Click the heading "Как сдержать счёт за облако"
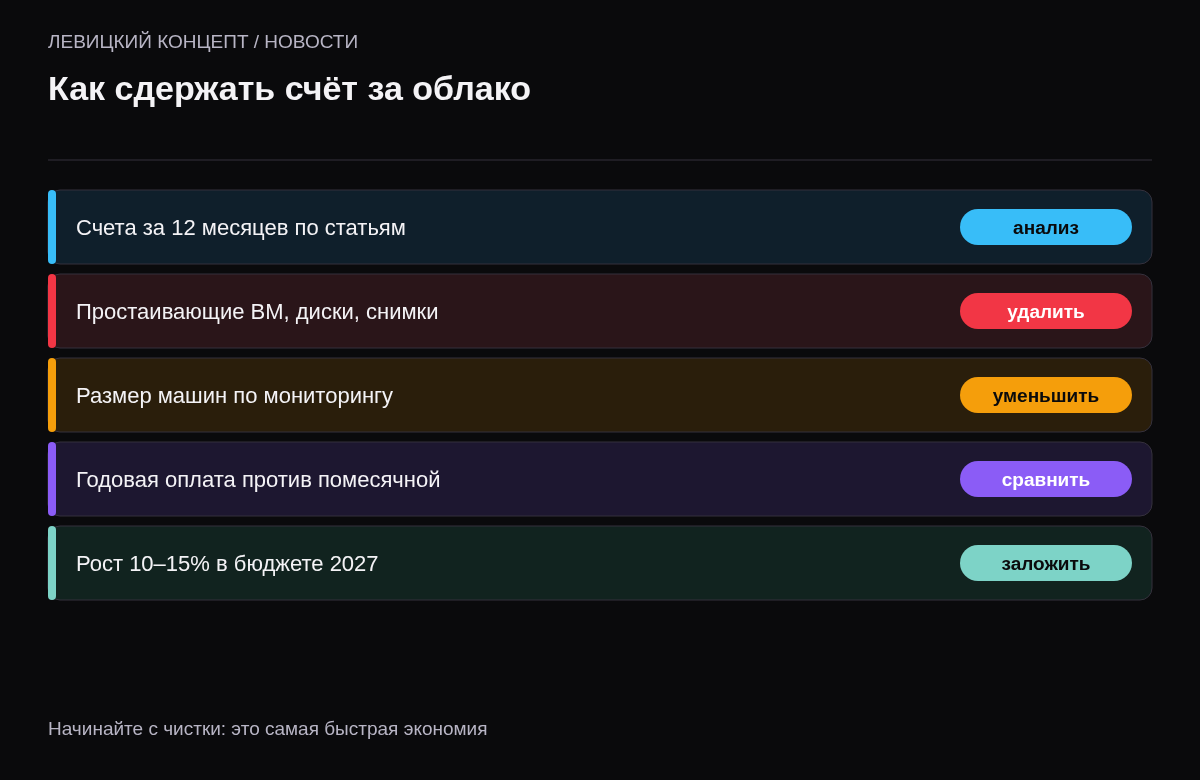Image resolution: width=1200 pixels, height=780 pixels. point(289,89)
